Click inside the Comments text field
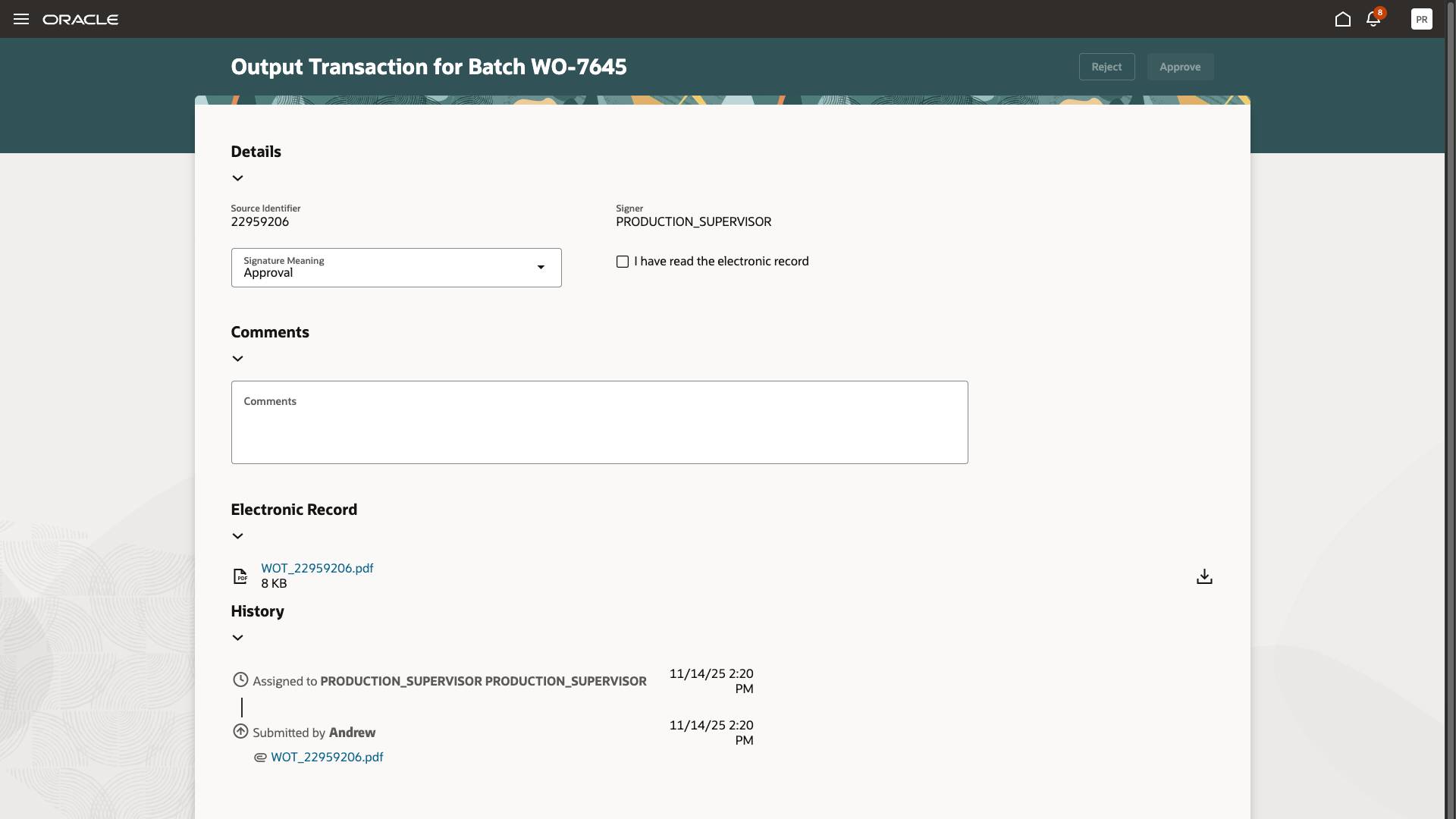 tap(599, 422)
